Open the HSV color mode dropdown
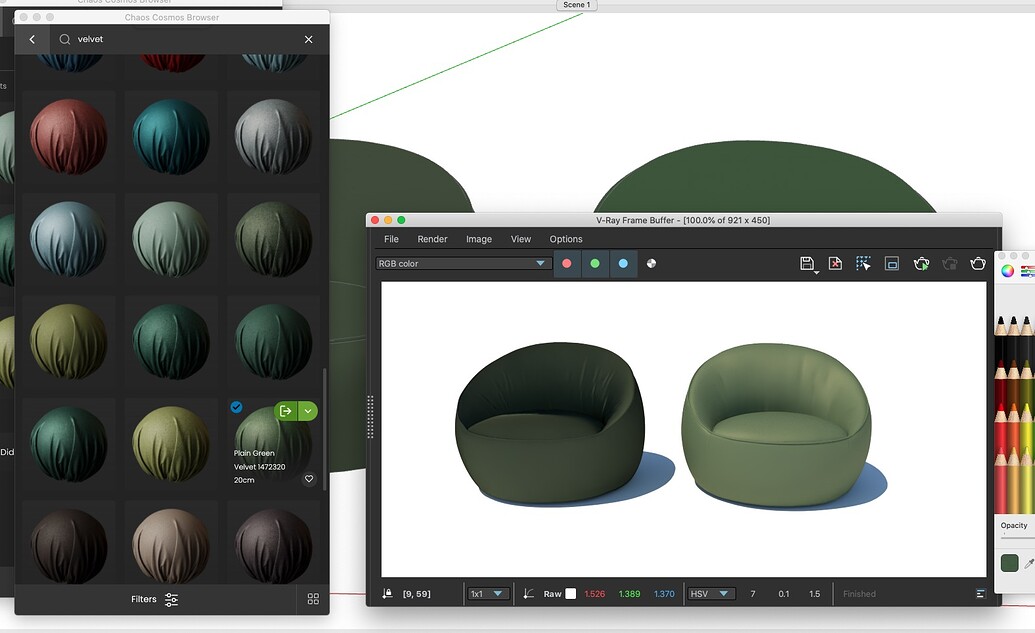Viewport: 1035px width, 633px height. (711, 593)
